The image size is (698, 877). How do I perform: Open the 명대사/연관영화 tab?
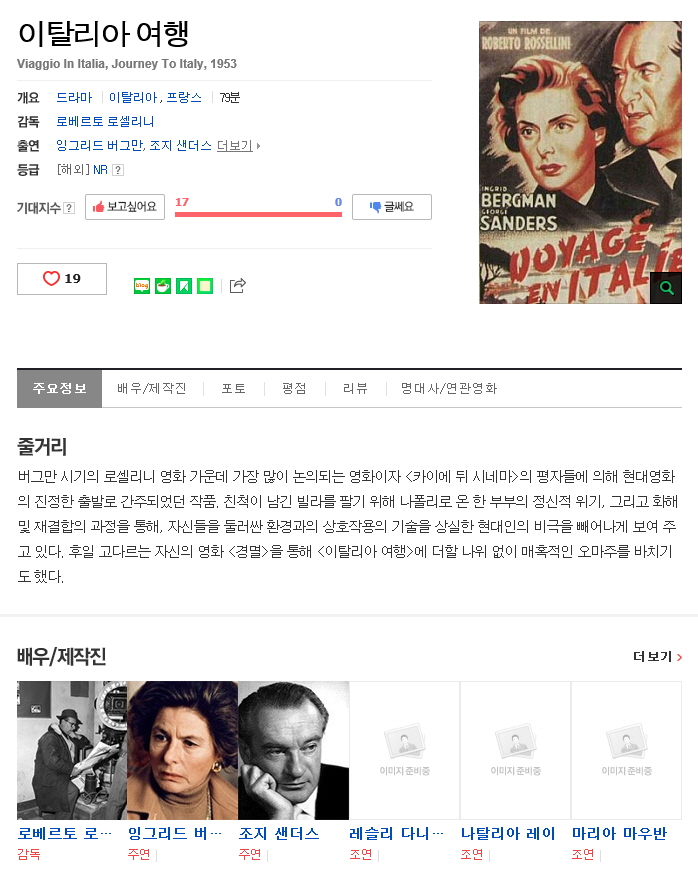click(449, 388)
